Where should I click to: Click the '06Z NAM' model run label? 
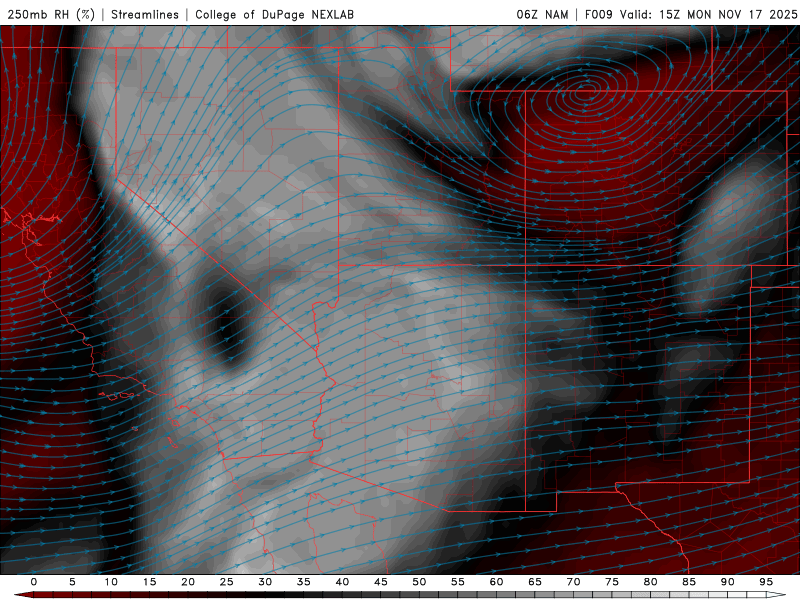pyautogui.click(x=542, y=14)
